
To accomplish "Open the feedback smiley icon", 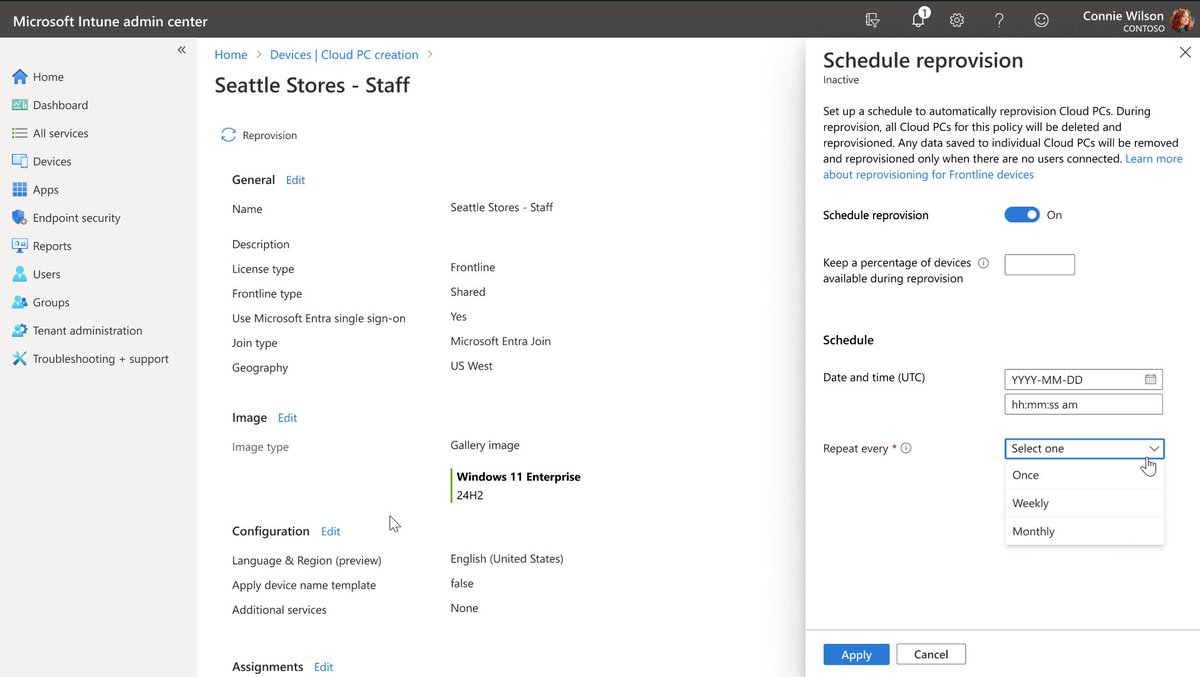I will tap(1041, 20).
